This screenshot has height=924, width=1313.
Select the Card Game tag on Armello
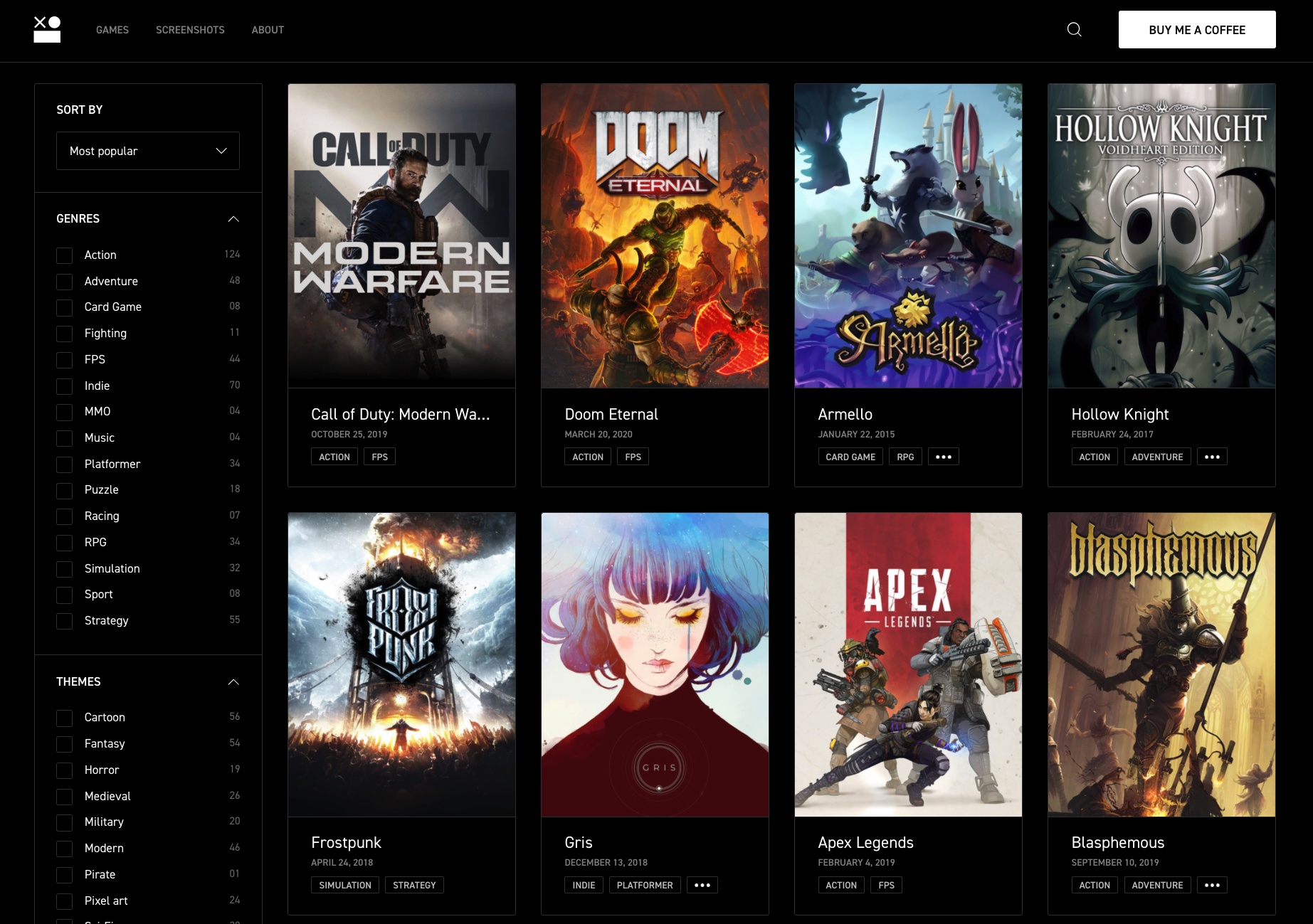tap(850, 457)
